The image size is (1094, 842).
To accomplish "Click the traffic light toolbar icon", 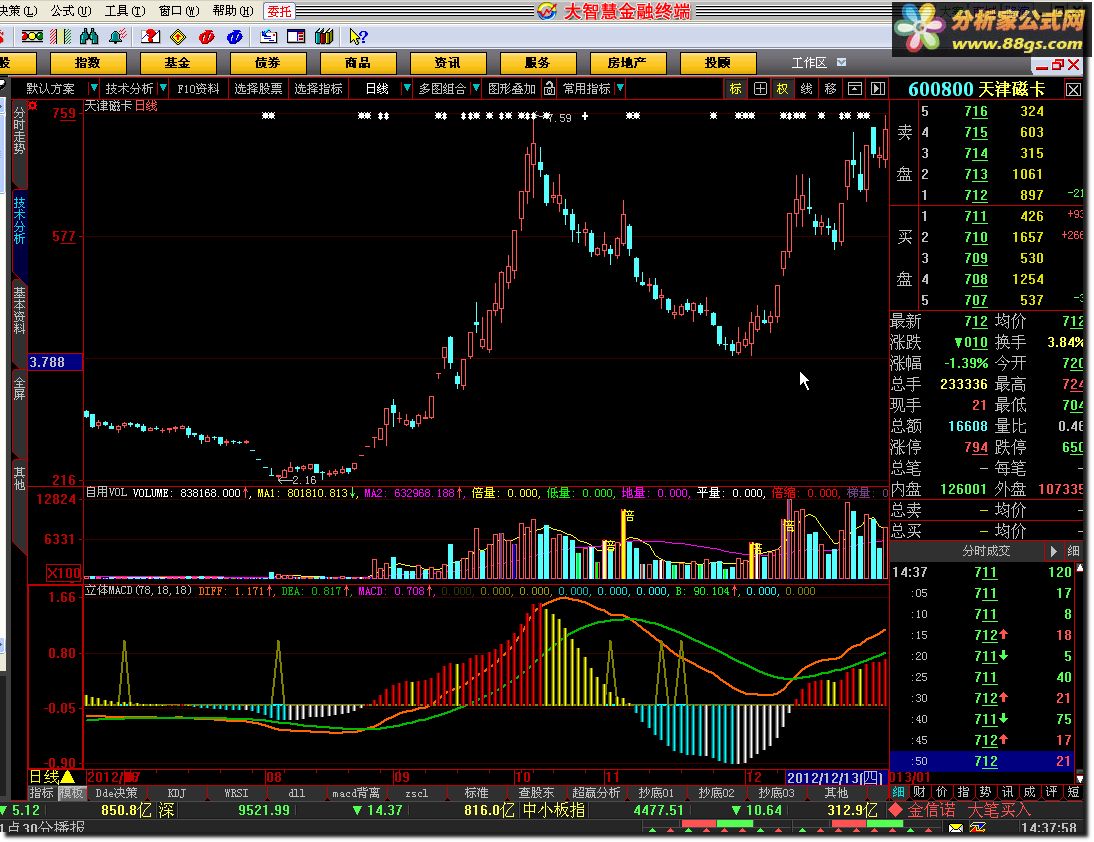I will (32, 36).
